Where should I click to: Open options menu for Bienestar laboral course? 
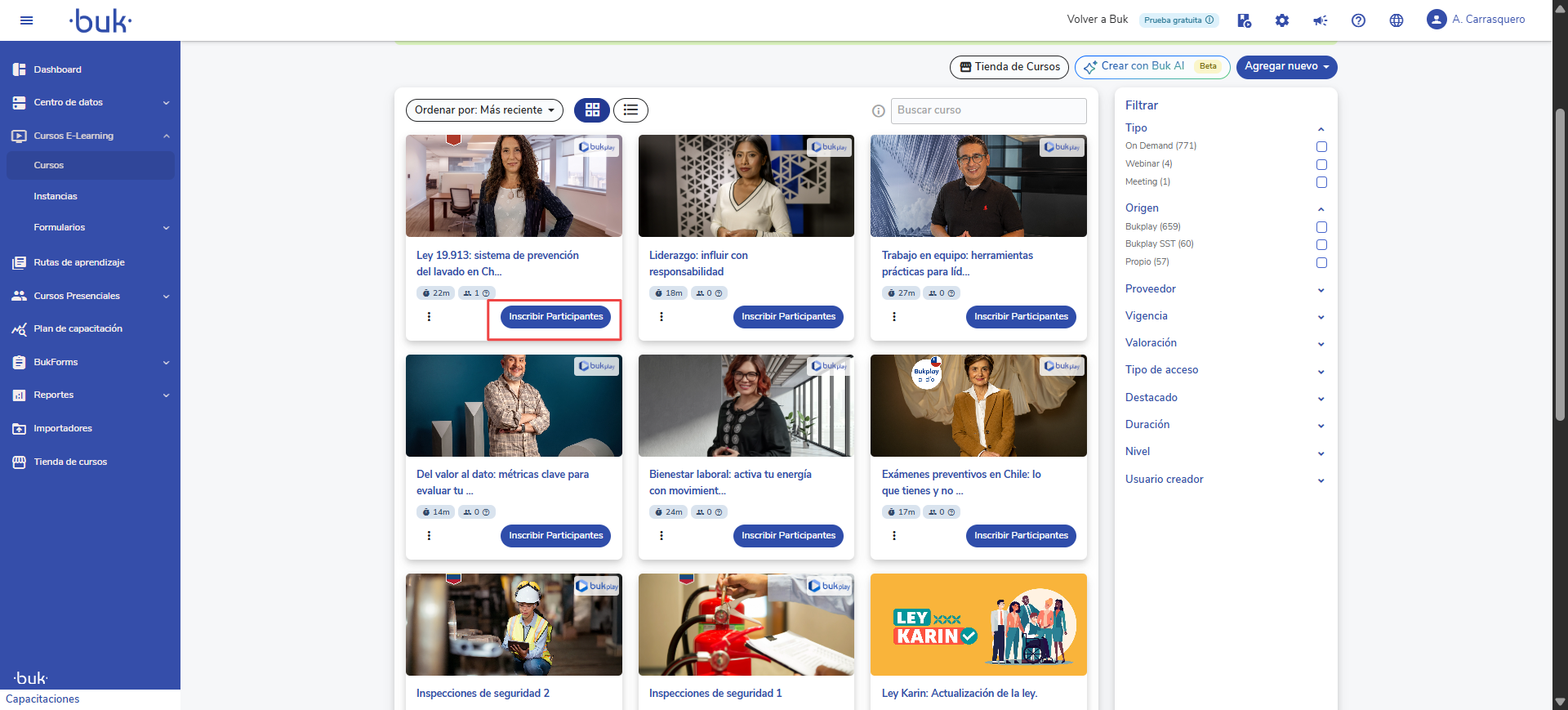(661, 536)
